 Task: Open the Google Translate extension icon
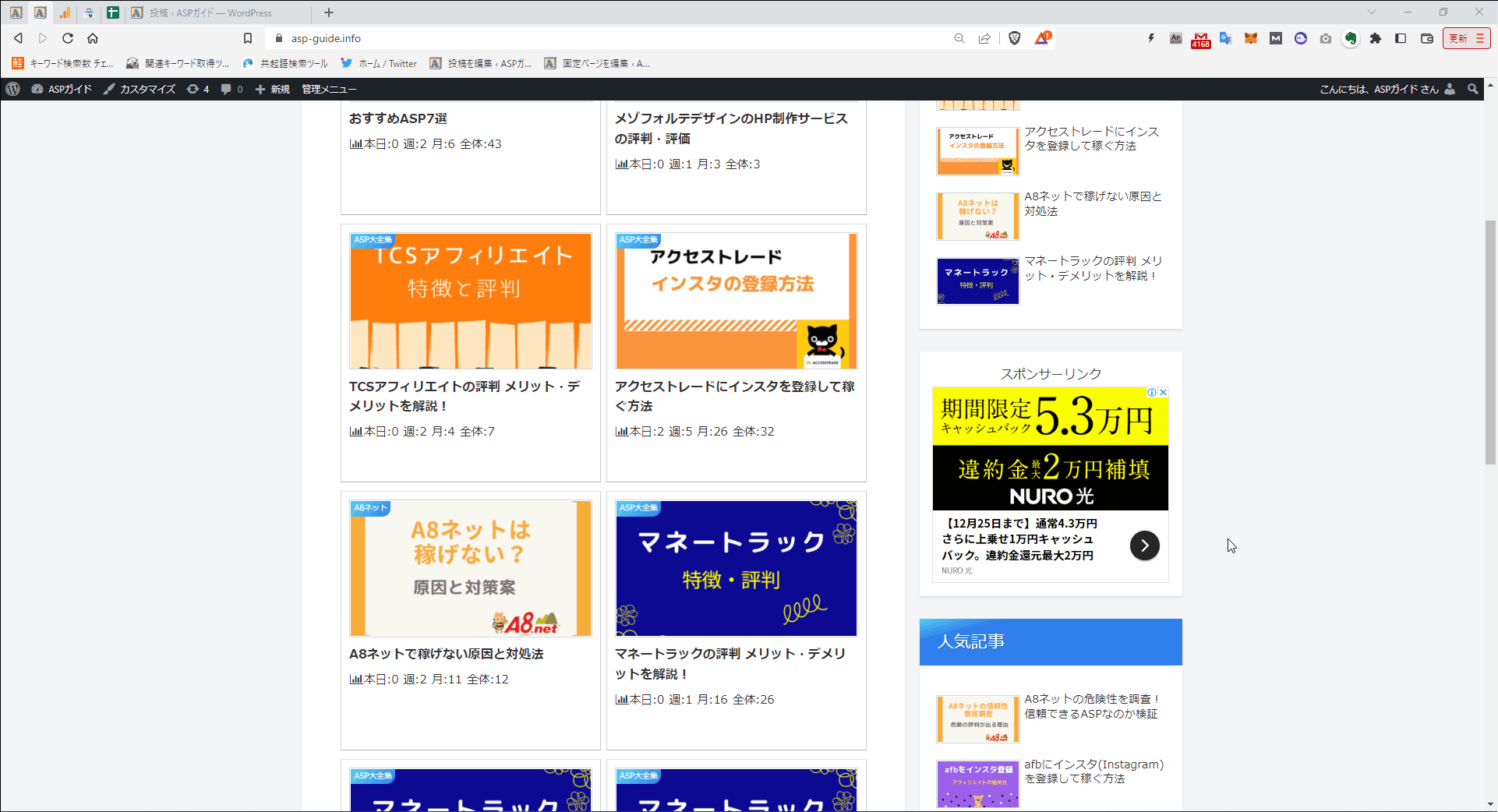[1225, 38]
